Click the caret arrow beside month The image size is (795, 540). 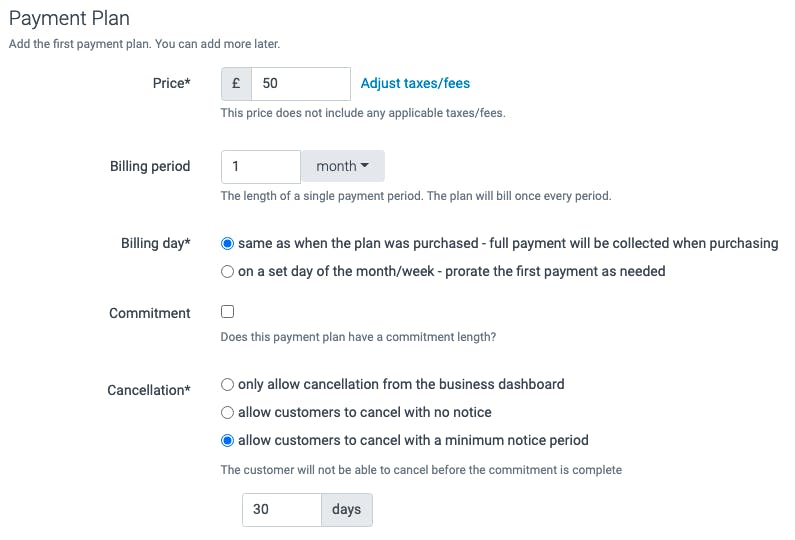pyautogui.click(x=365, y=165)
